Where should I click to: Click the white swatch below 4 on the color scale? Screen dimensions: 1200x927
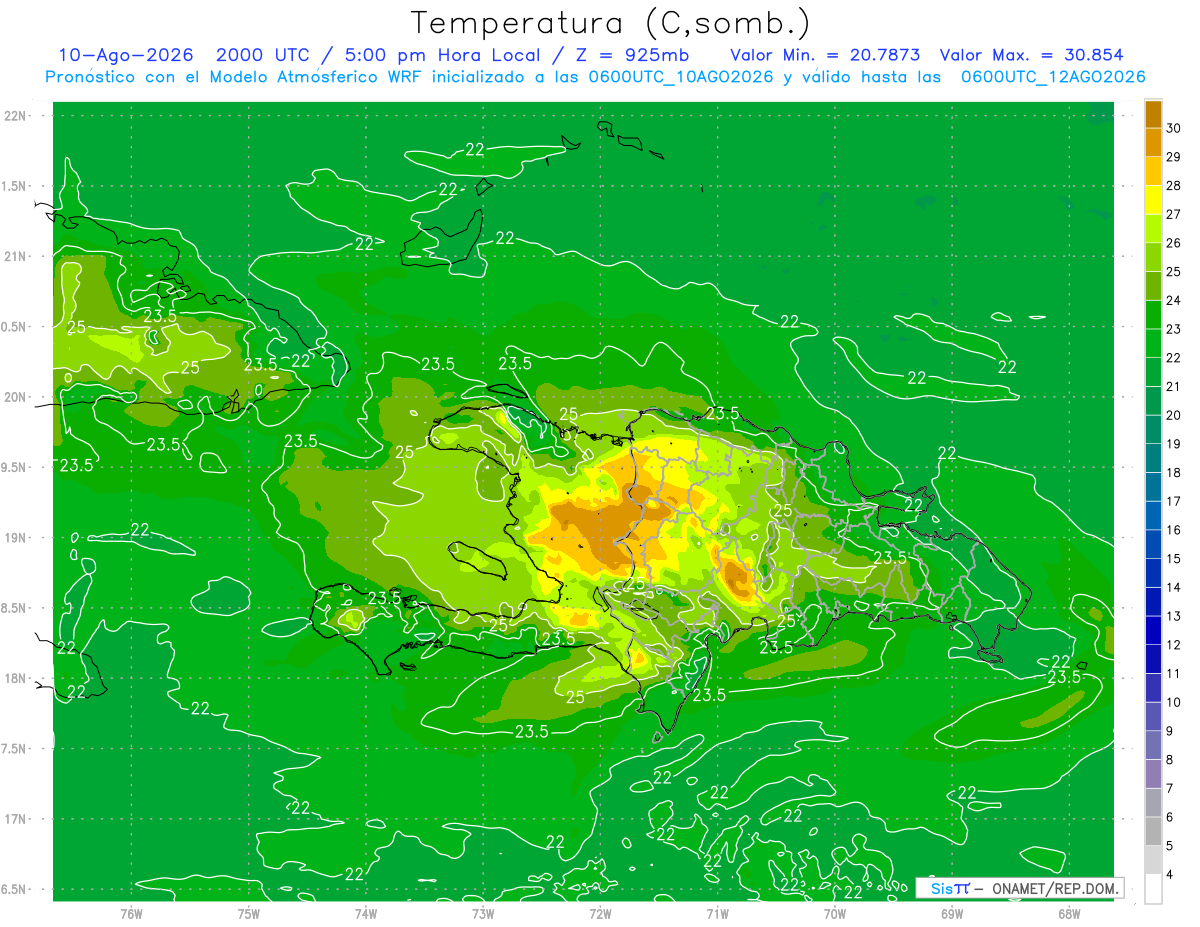[x=1153, y=889]
